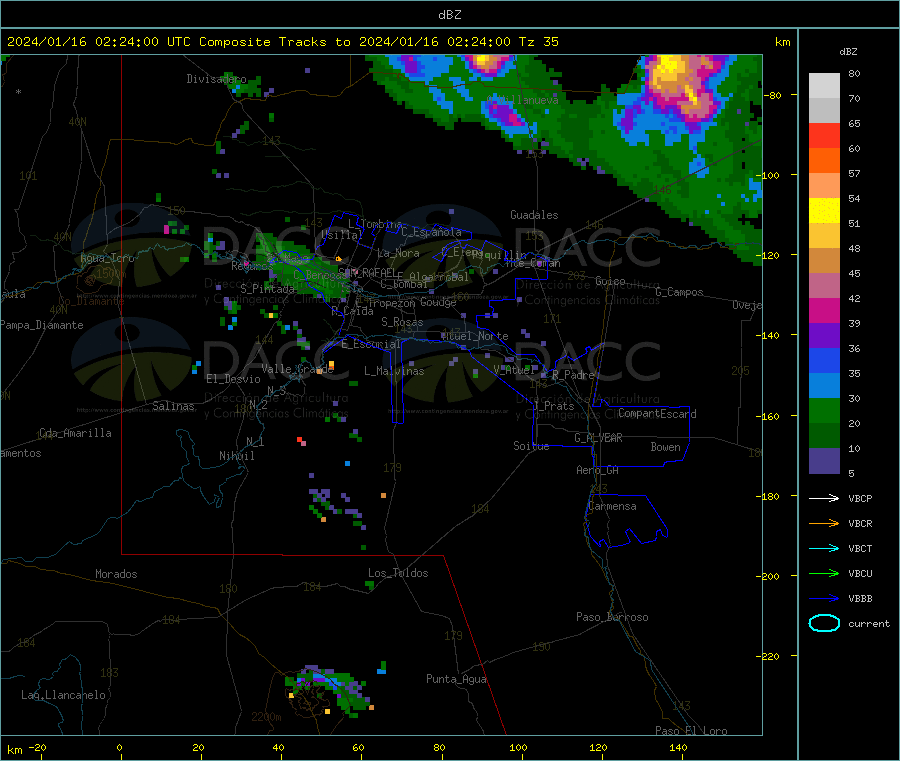Click the 'Paso_Barroso' place label
Image resolution: width=900 pixels, height=761 pixels.
coord(612,617)
